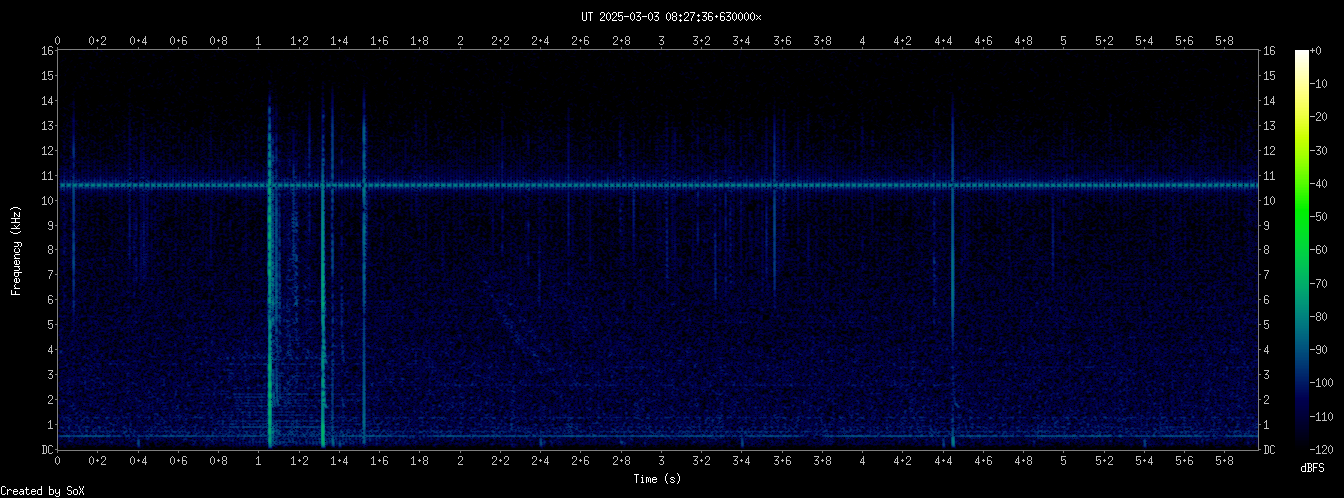Click the 5 second tick on the bottom time axis
Screen dimensions: 1344x498
point(1064,461)
